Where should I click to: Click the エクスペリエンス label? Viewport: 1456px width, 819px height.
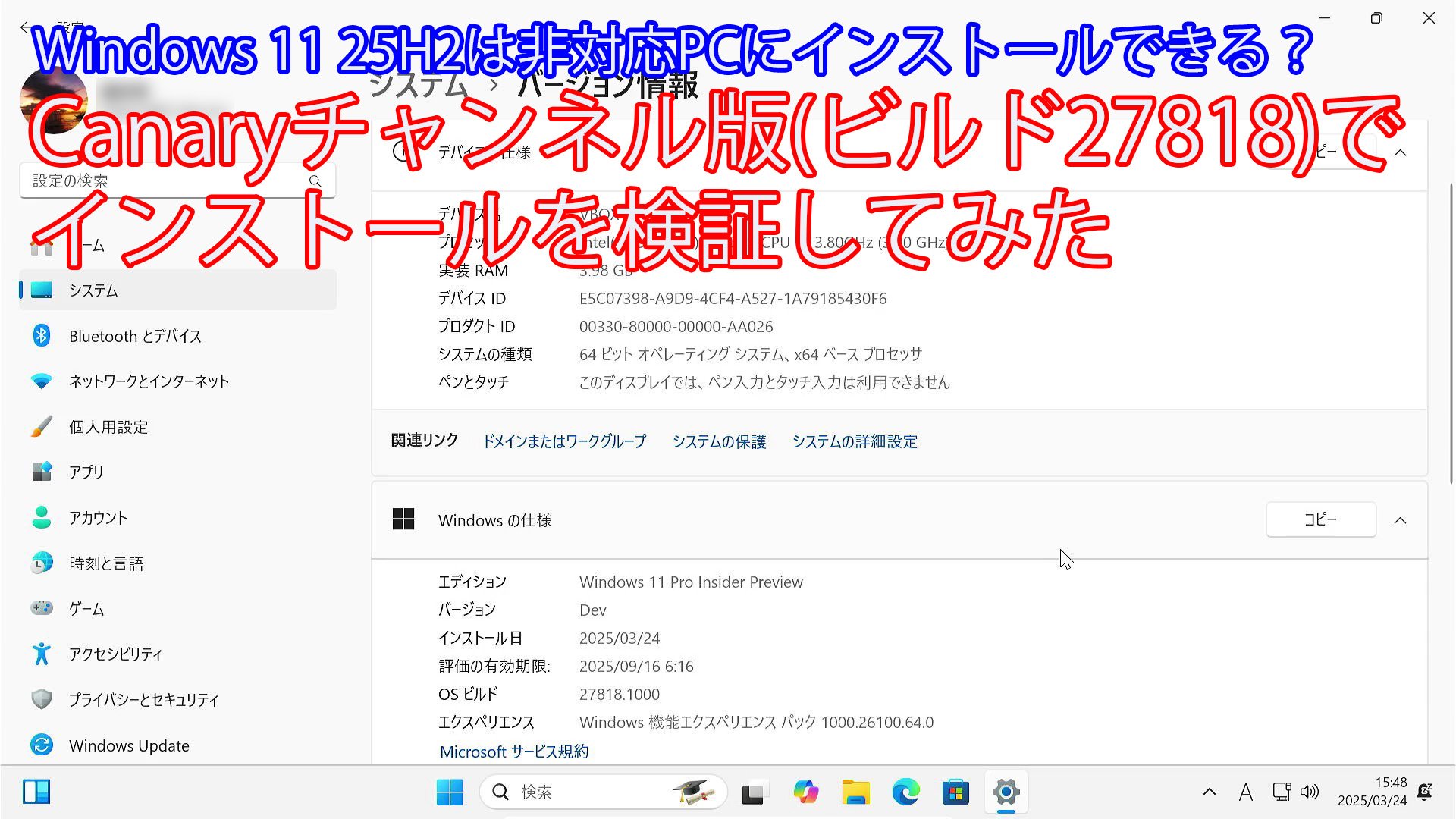pos(486,723)
